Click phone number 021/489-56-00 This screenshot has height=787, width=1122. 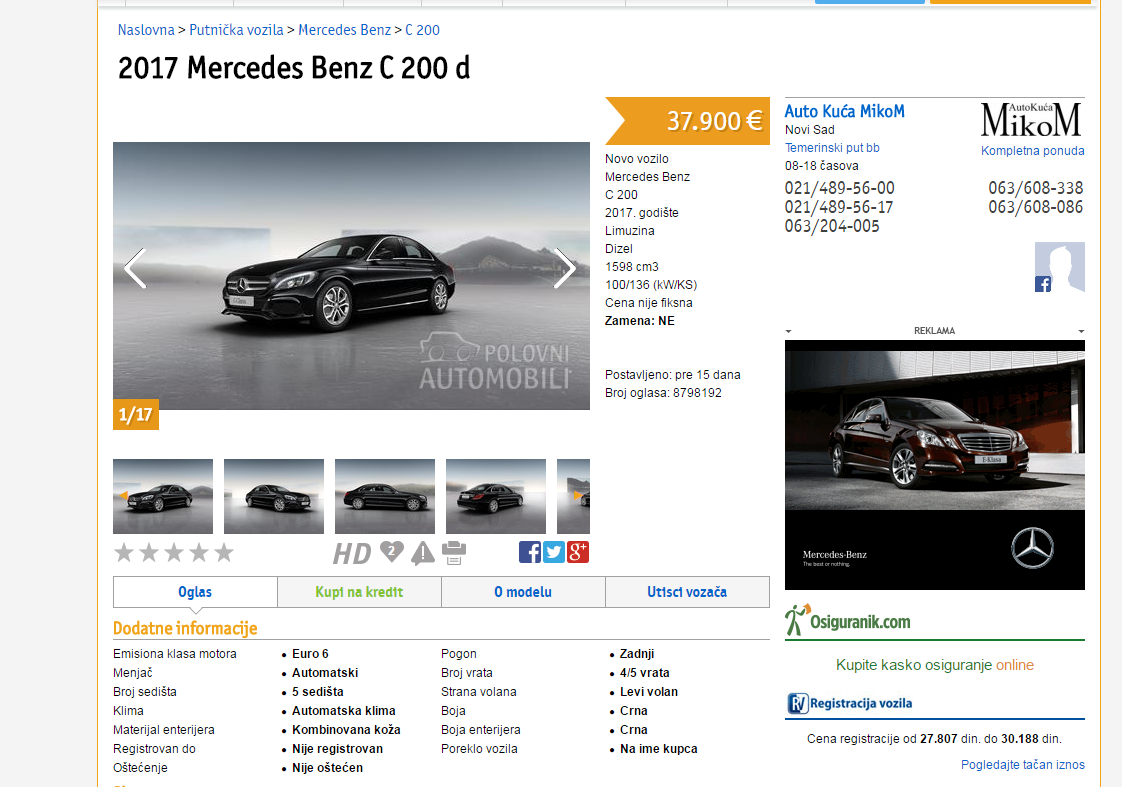839,188
